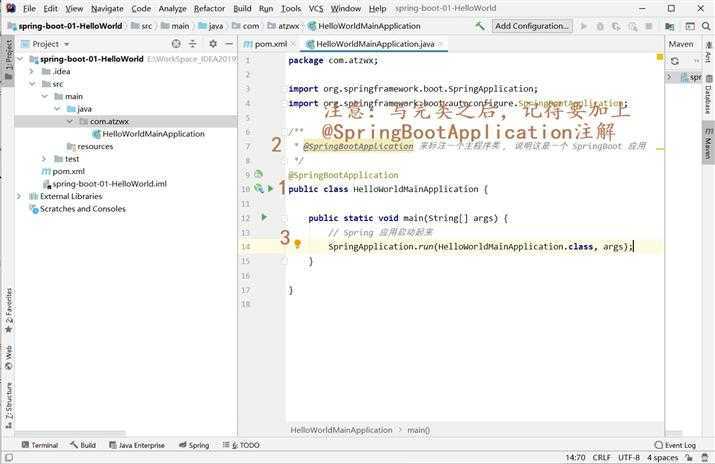Select spring-boot-01-HelloWorld.iml file
715x464 pixels.
point(105,184)
